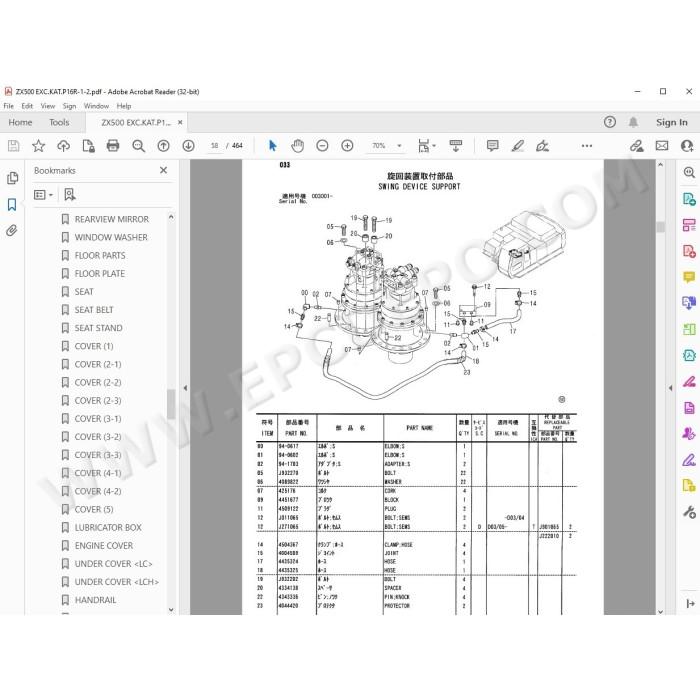
Task: Open the File menu
Action: point(8,106)
